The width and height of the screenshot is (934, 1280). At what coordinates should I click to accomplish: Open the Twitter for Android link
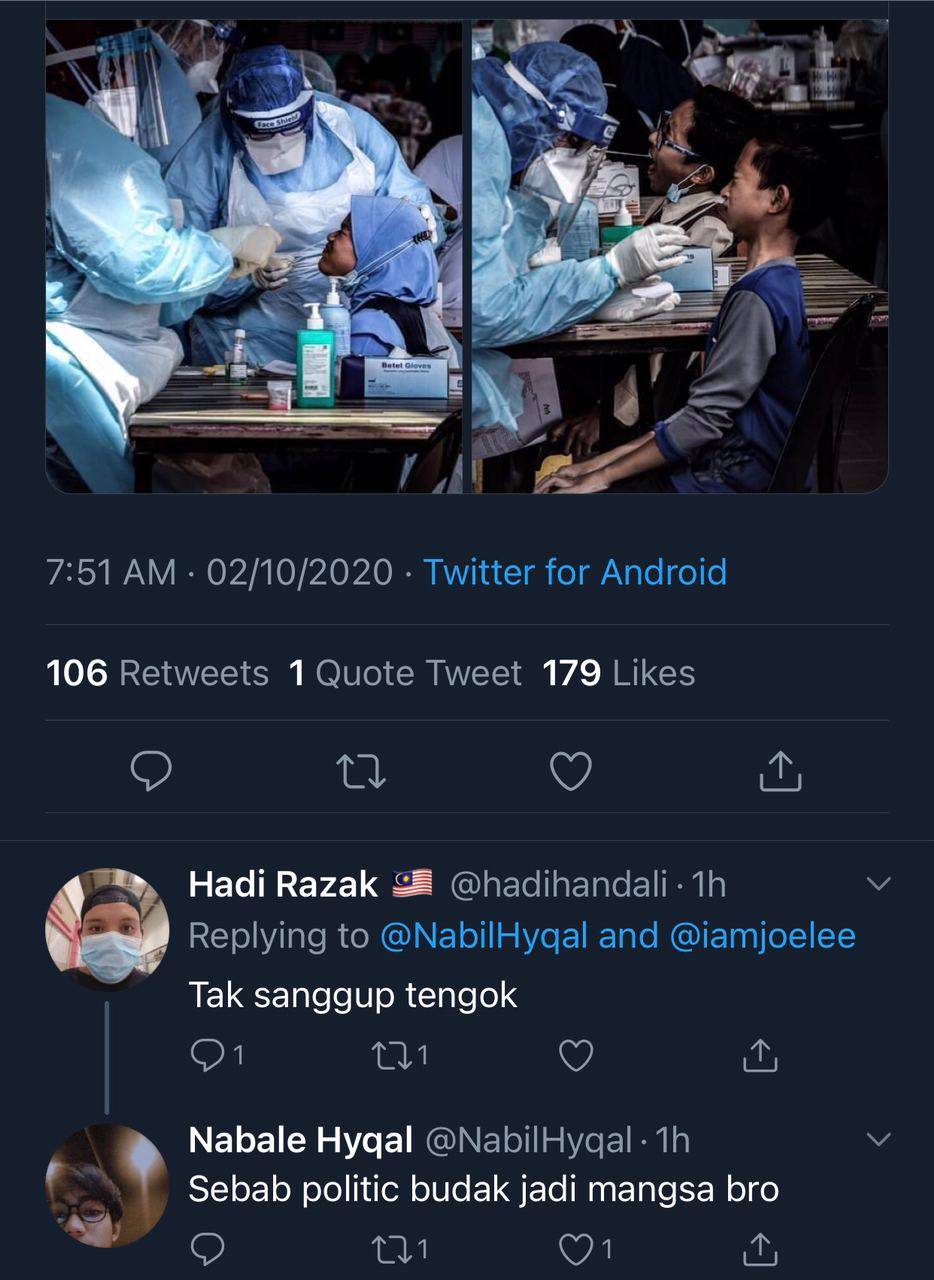(575, 572)
